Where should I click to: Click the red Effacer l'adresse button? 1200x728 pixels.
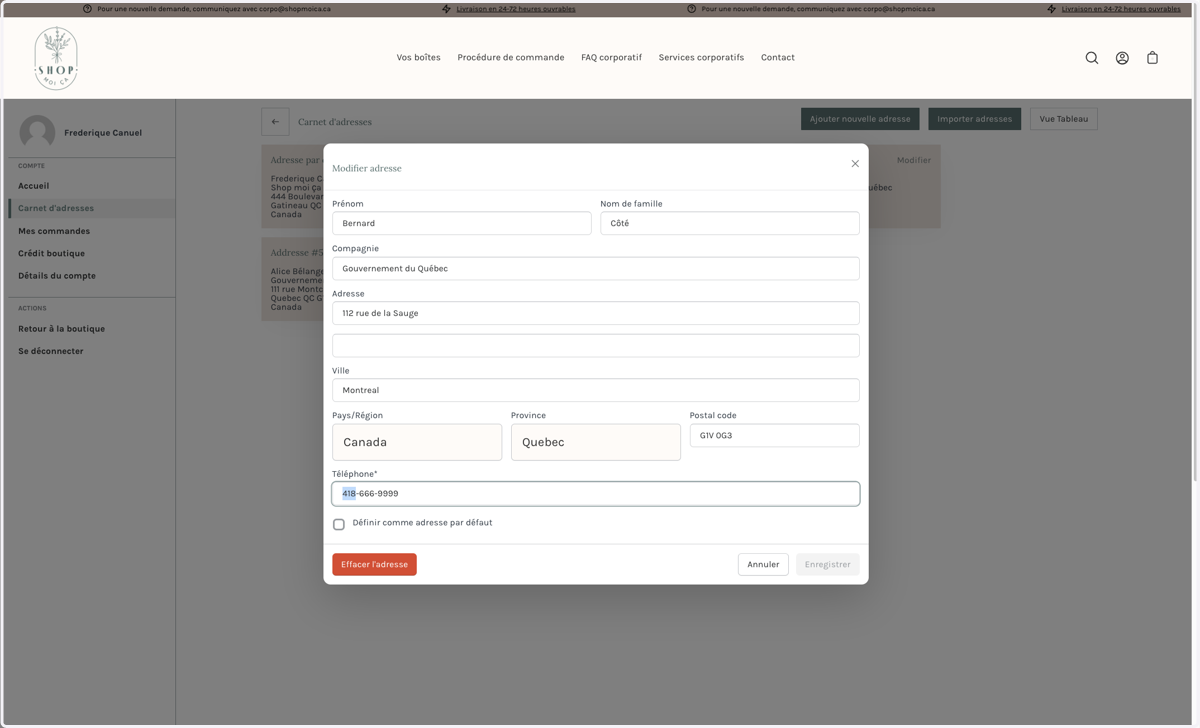[x=374, y=565]
